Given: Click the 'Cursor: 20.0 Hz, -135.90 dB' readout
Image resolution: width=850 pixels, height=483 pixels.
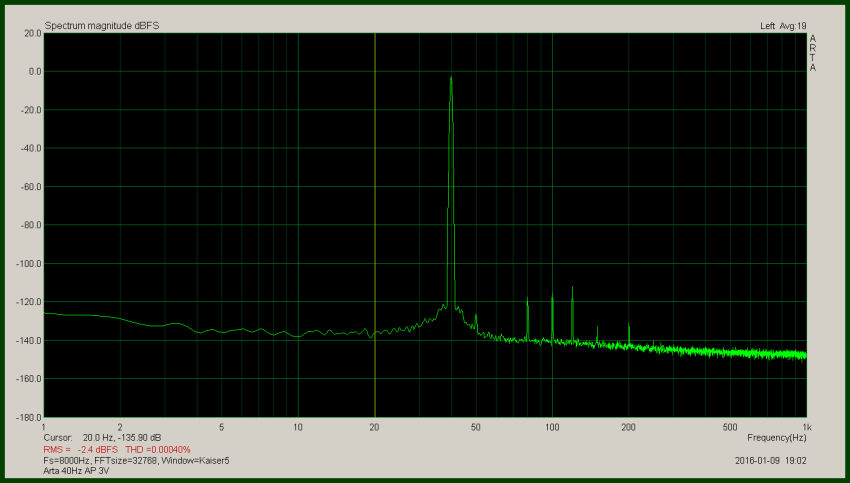Looking at the screenshot, I should pyautogui.click(x=102, y=437).
